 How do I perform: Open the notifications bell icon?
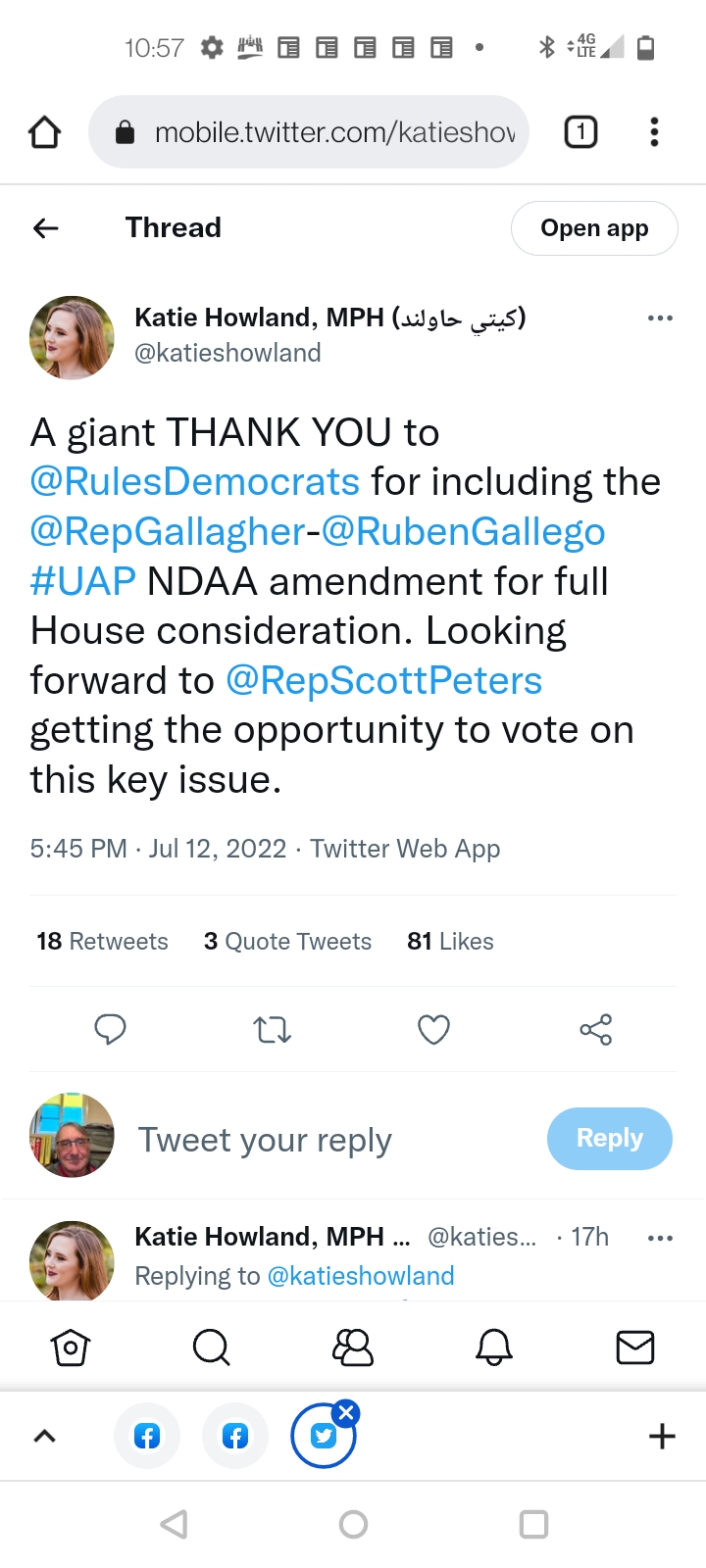pyautogui.click(x=494, y=1347)
